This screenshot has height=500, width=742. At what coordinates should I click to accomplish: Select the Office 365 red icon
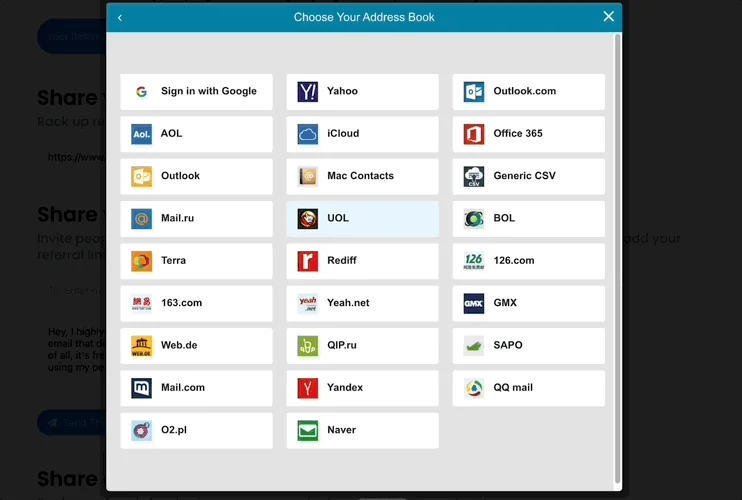pyautogui.click(x=474, y=134)
